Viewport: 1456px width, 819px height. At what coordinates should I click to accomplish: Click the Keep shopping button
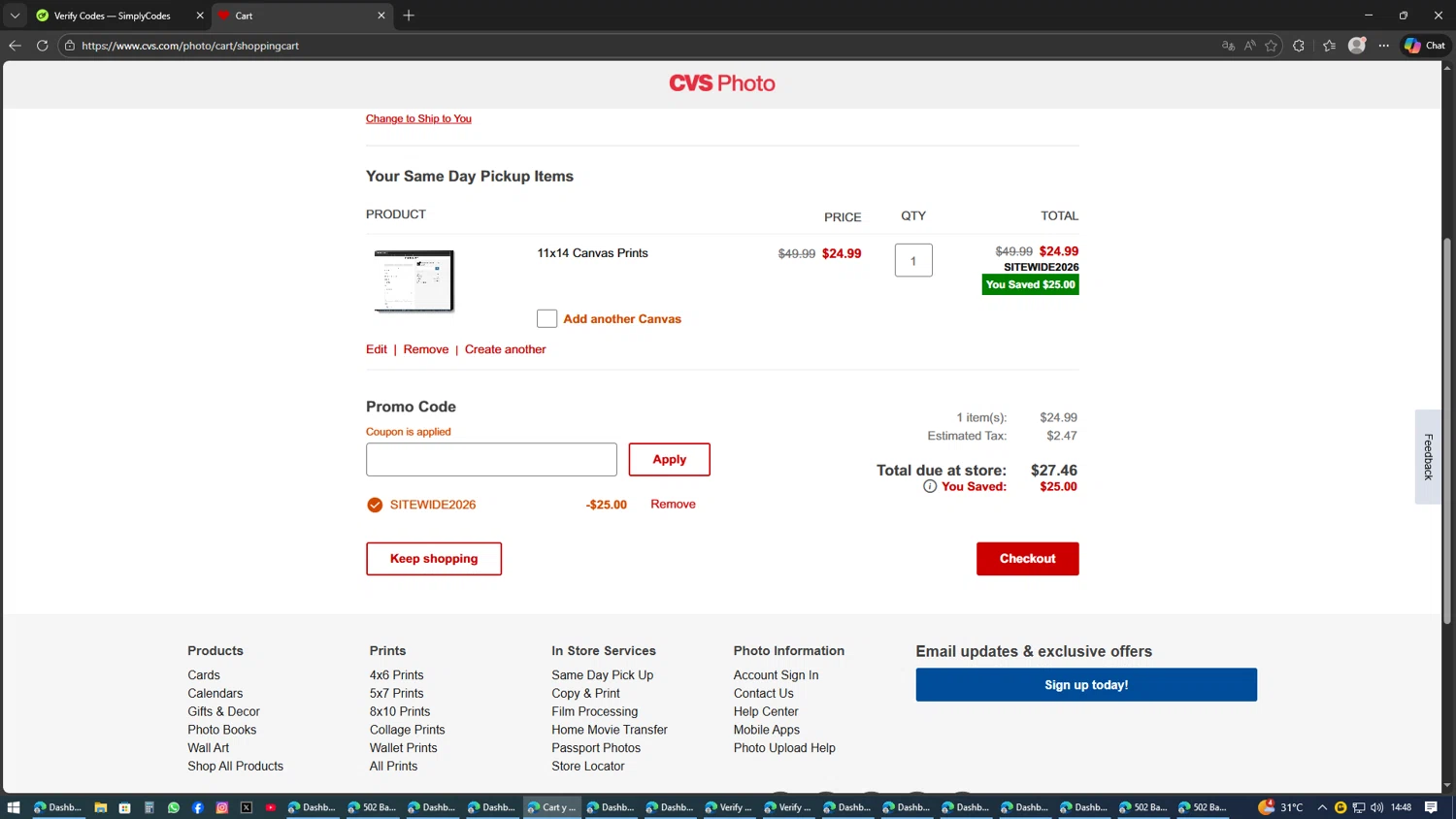point(434,559)
